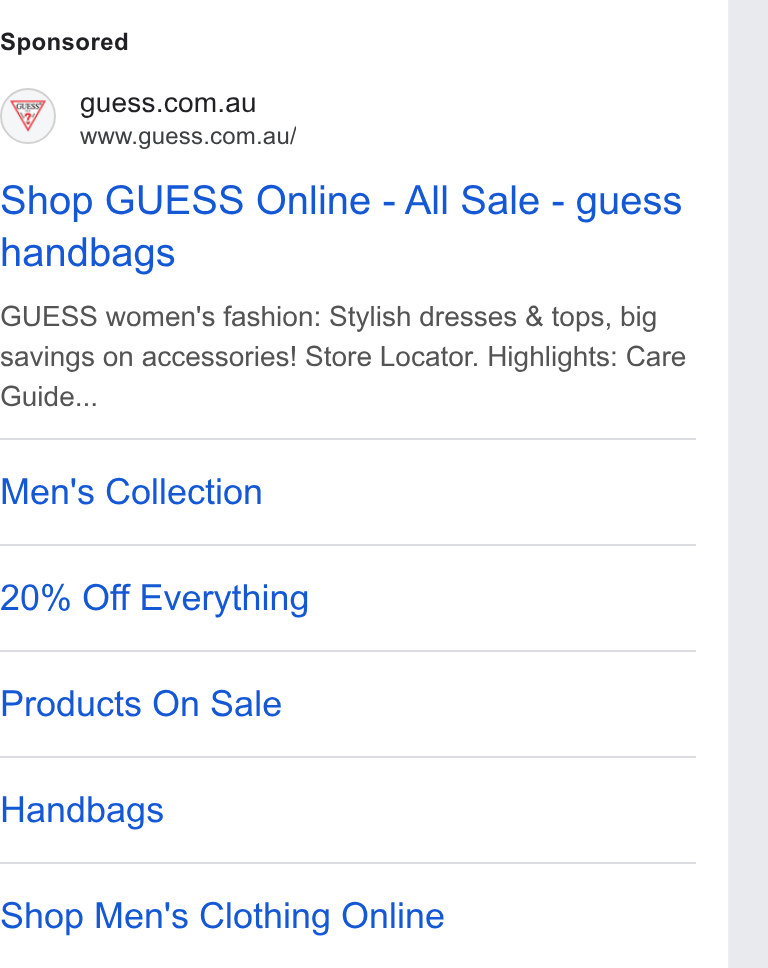Click the "All Sale" part of headline

click(472, 201)
